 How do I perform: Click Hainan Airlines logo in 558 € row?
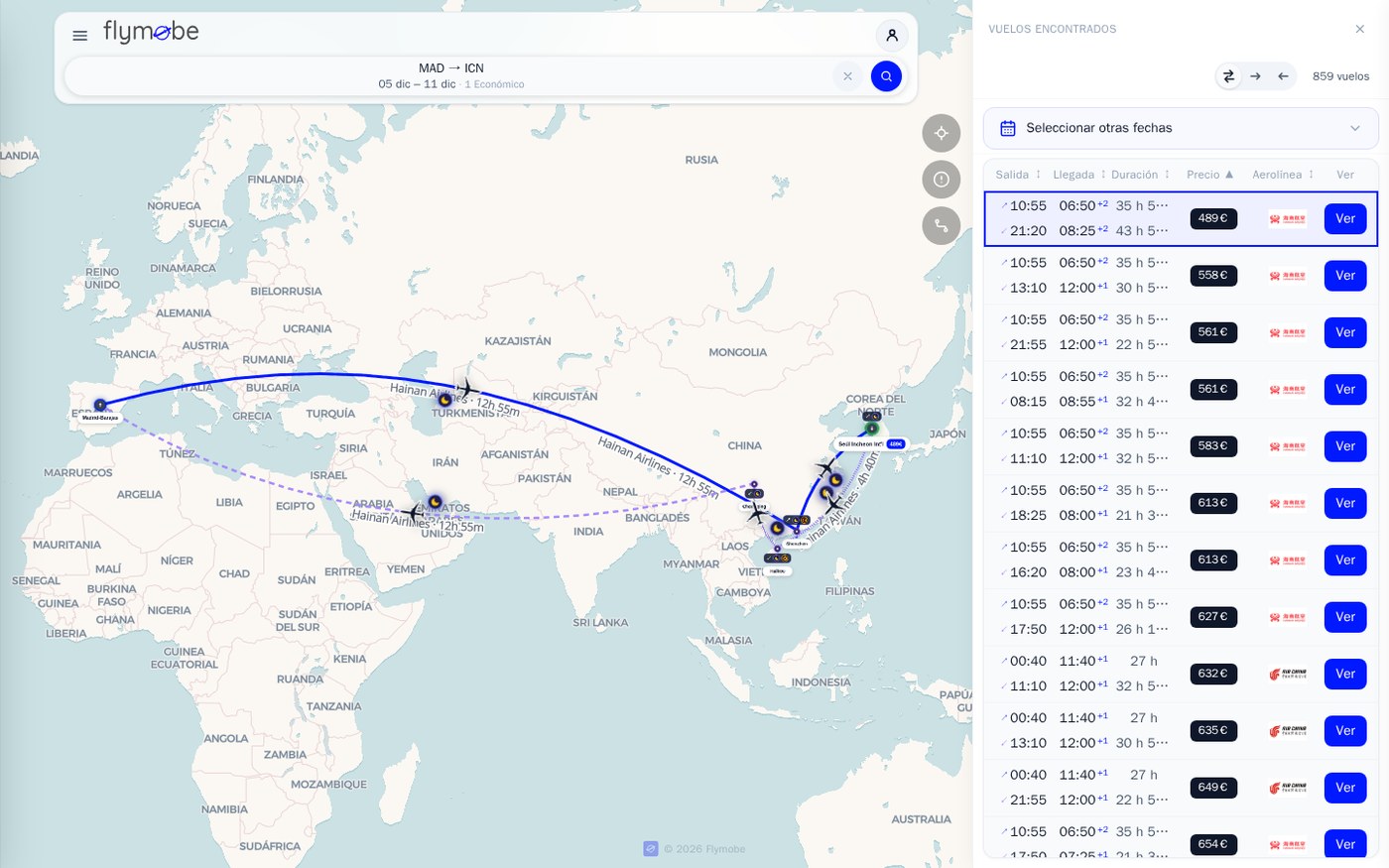1288,276
